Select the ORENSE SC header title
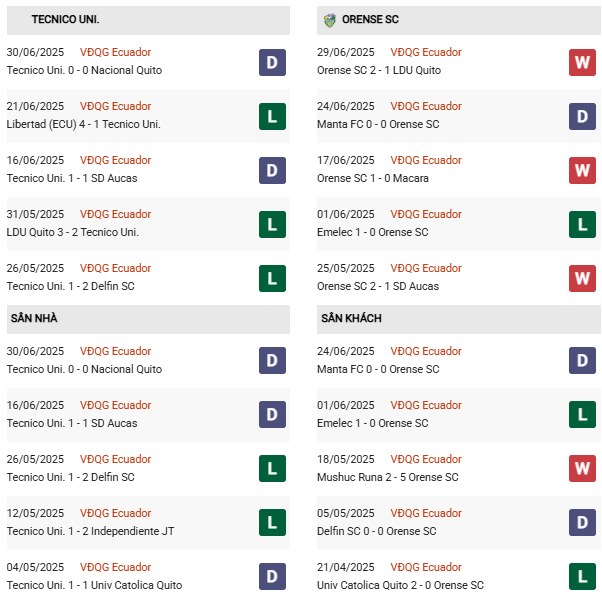602x601 pixels. [373, 19]
